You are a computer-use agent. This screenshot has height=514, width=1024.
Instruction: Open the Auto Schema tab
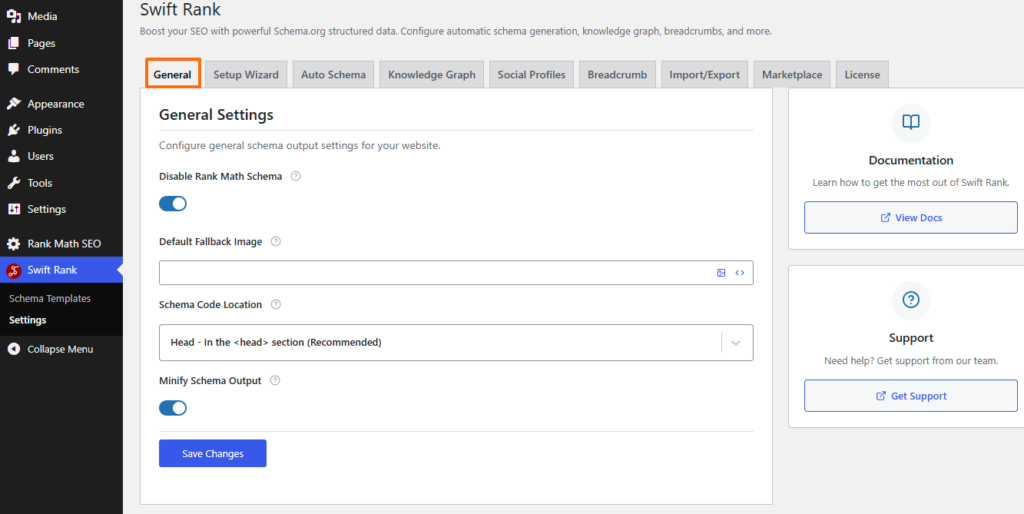[333, 74]
